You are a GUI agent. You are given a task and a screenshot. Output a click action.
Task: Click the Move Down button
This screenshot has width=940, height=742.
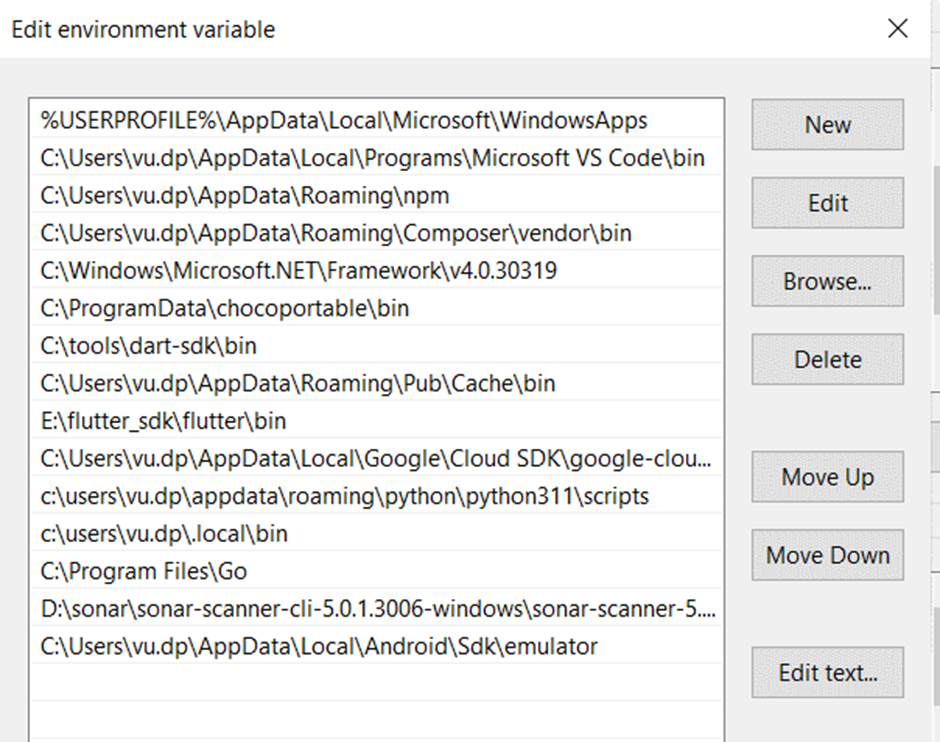point(827,555)
